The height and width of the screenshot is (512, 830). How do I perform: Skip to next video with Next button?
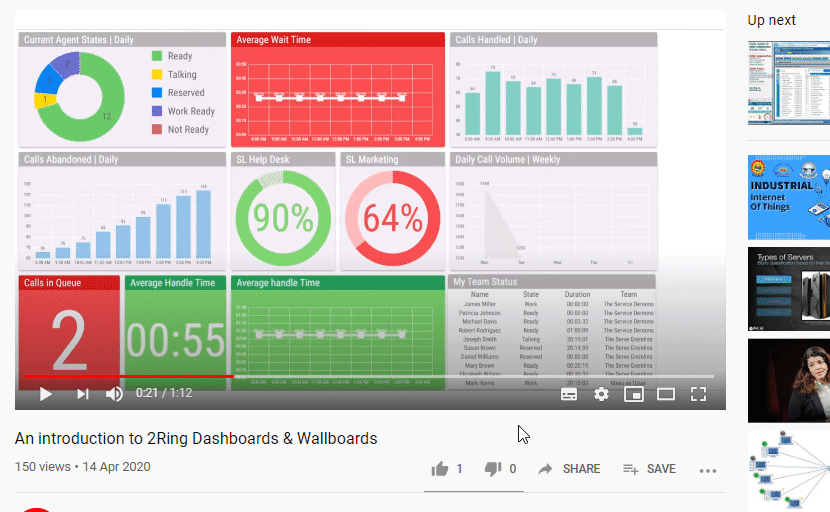coord(83,394)
